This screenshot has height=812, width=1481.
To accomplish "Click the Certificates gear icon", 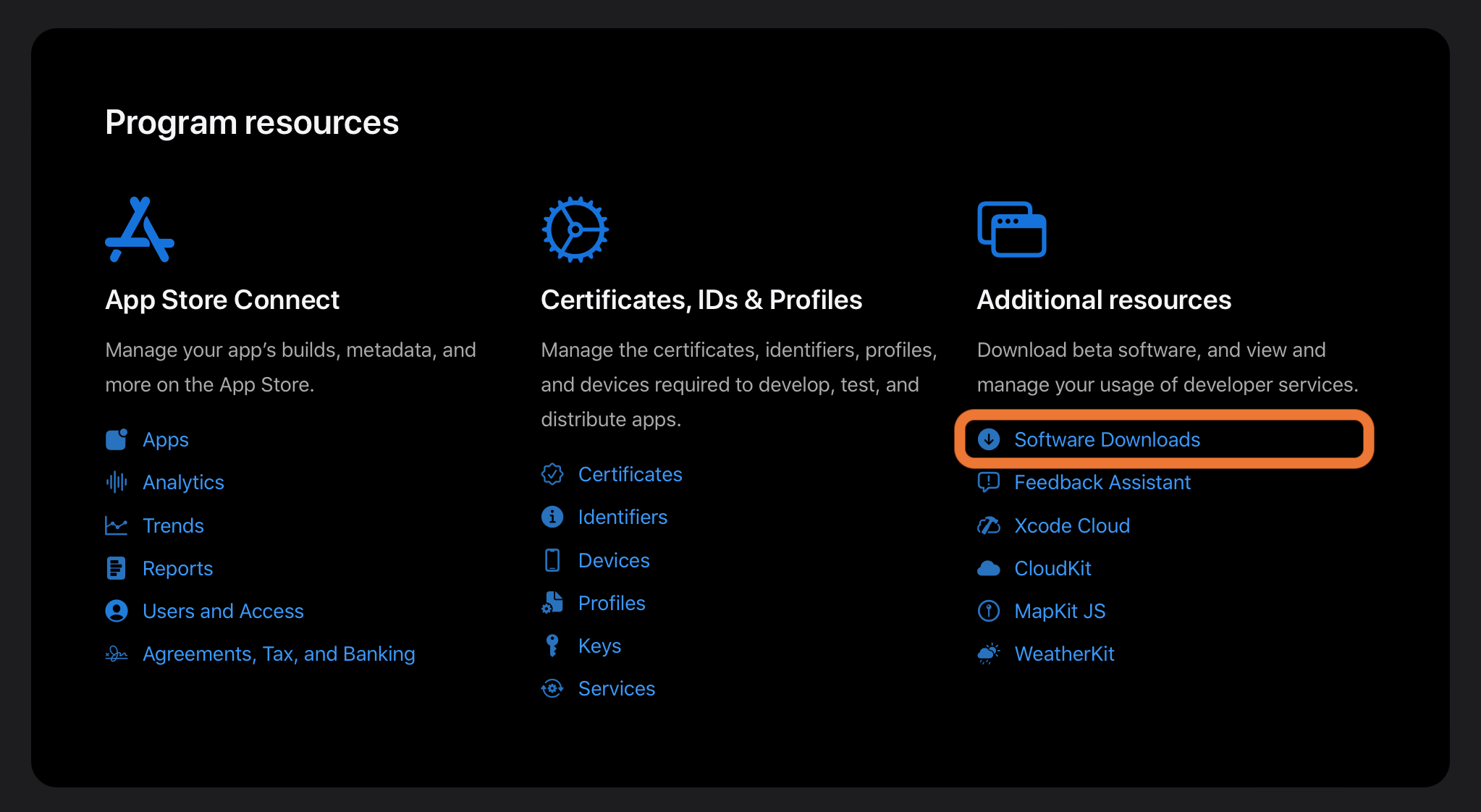I will click(575, 229).
